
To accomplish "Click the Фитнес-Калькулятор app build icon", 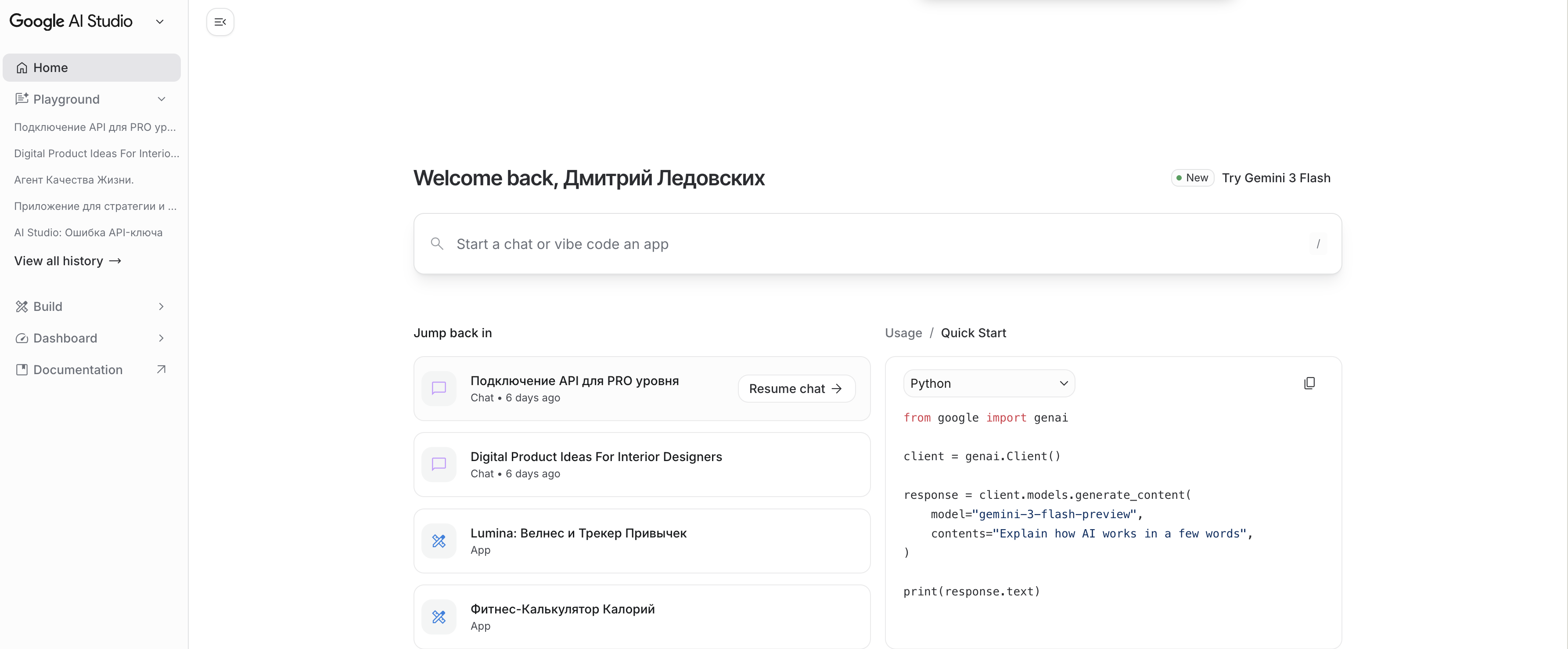I will click(x=438, y=617).
